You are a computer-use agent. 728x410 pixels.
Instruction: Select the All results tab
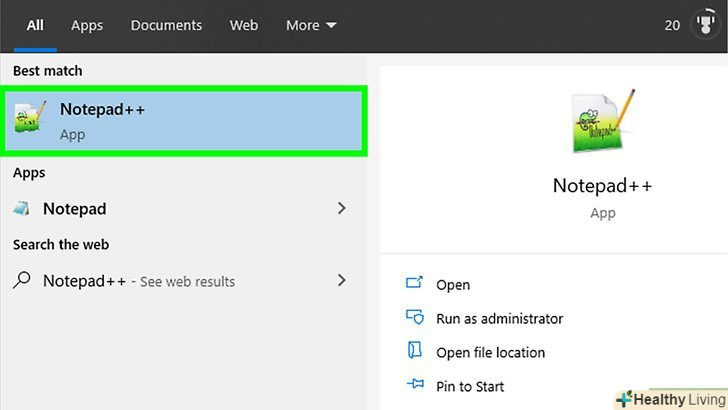(x=35, y=25)
